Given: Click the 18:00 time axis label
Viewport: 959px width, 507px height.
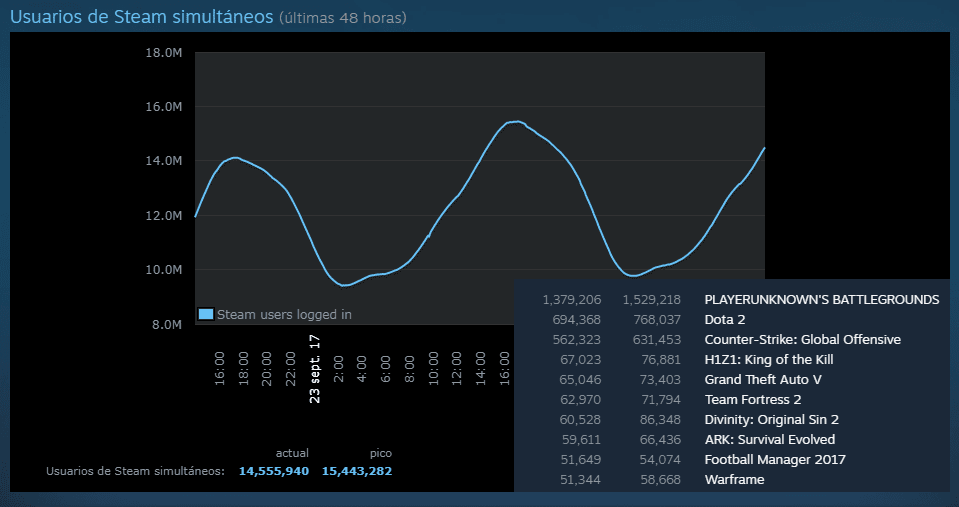Looking at the screenshot, I should tap(243, 368).
